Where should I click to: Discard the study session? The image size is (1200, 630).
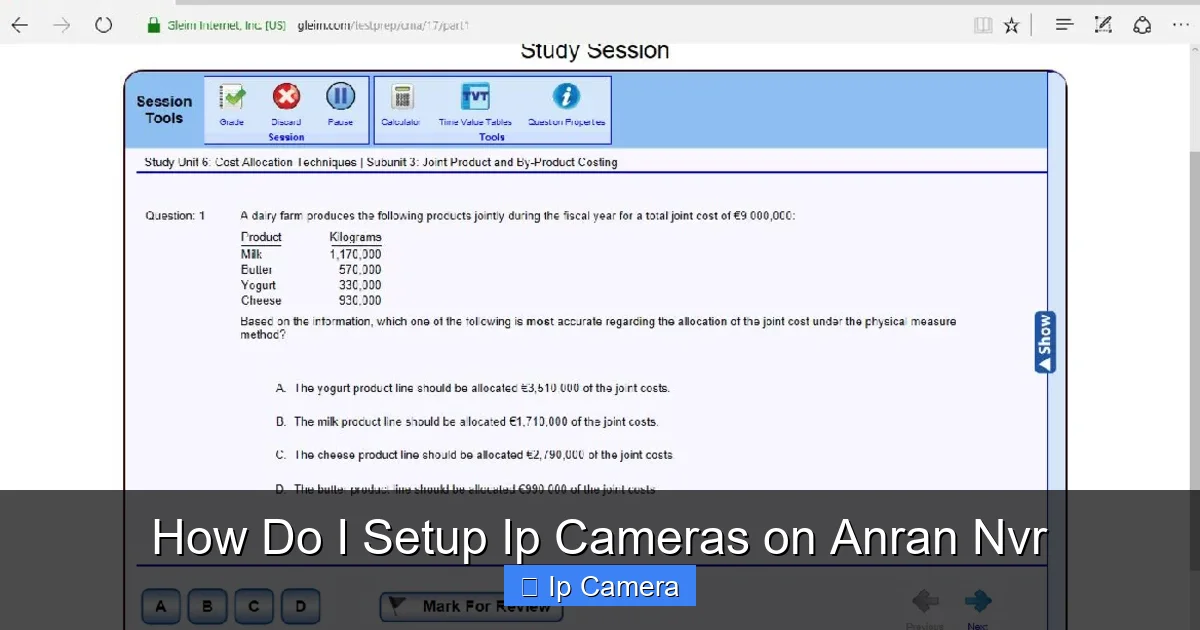[x=286, y=104]
